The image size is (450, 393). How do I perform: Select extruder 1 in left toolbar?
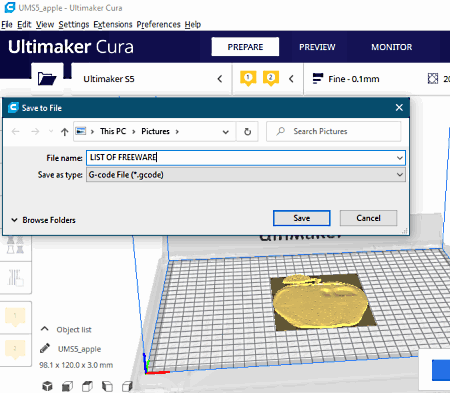(15, 316)
